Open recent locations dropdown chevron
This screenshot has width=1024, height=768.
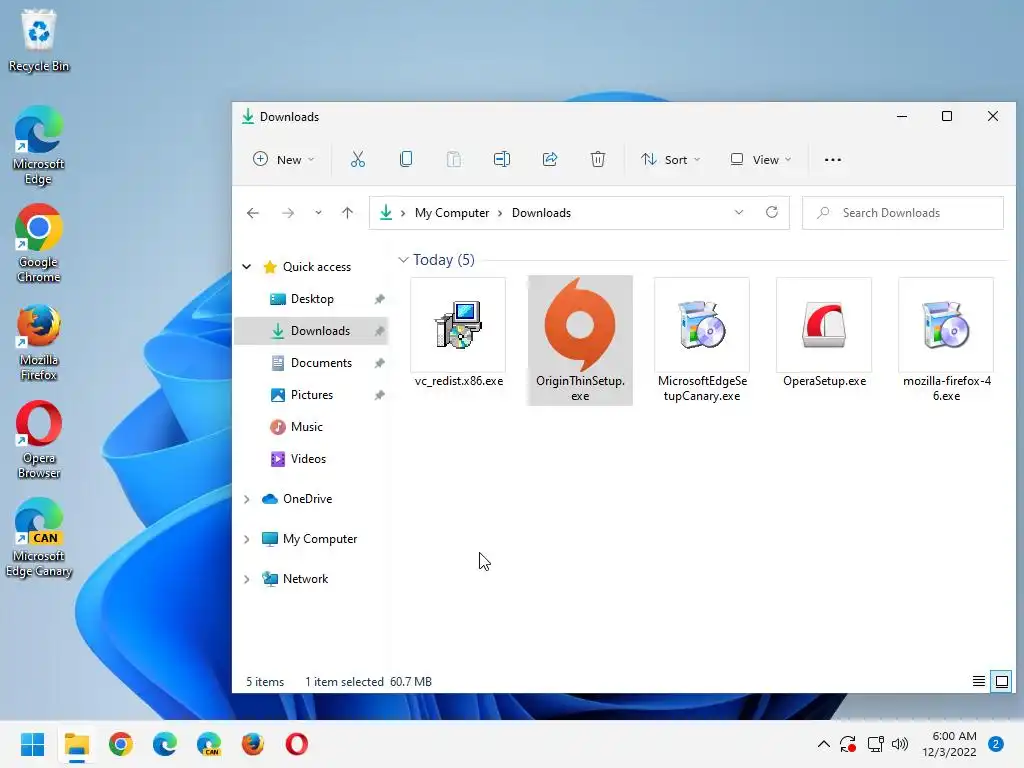[x=318, y=213]
